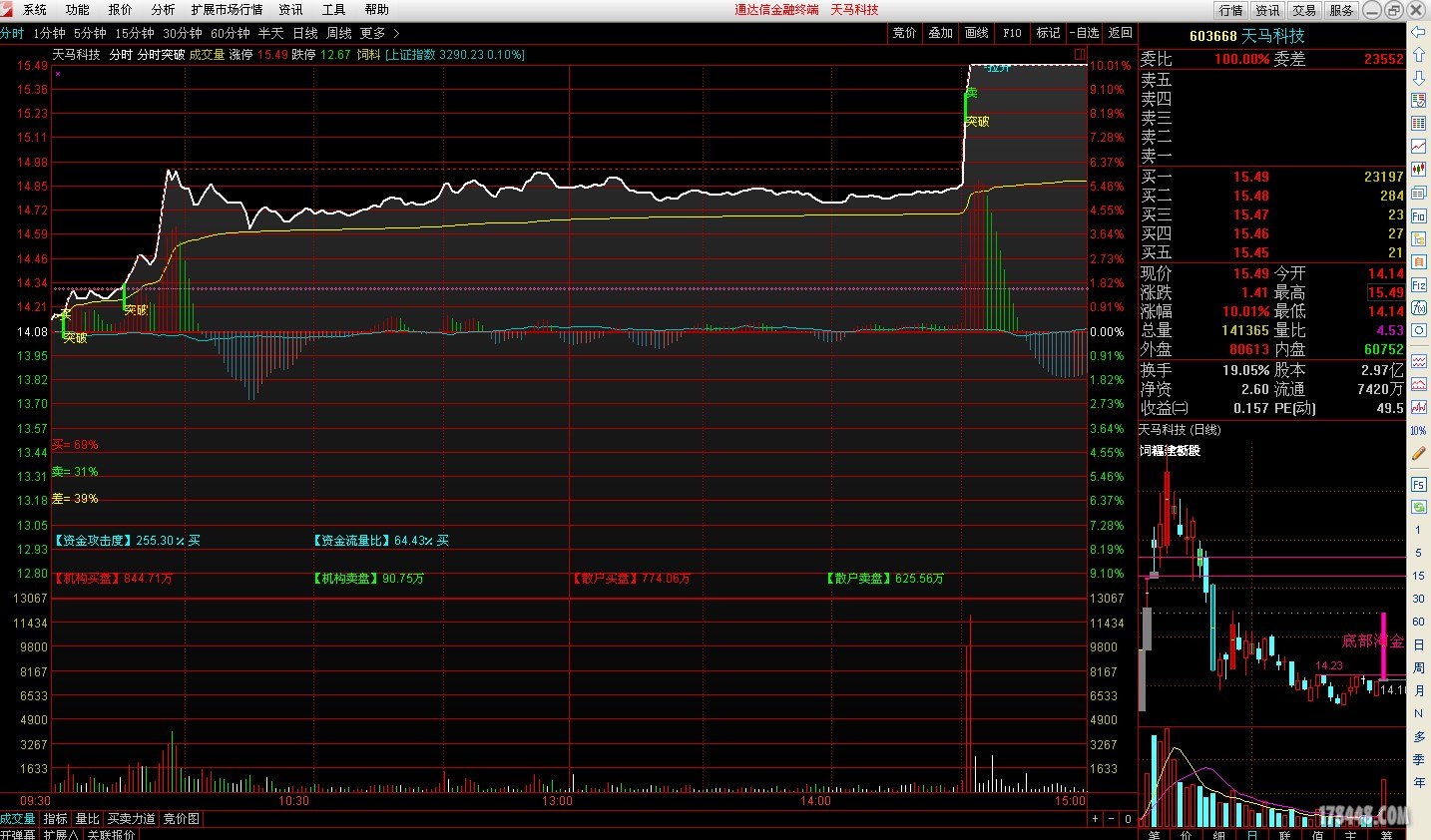This screenshot has width=1431, height=840.
Task: Toggle the 叠加 overlay button
Action: pos(941,33)
